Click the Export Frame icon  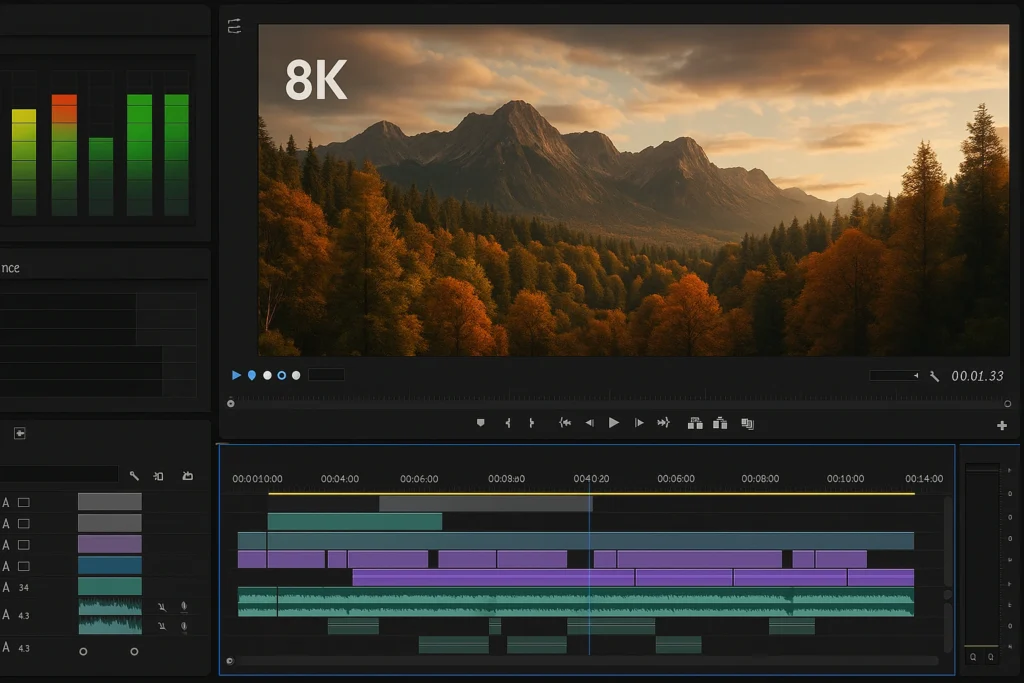pyautogui.click(x=747, y=422)
